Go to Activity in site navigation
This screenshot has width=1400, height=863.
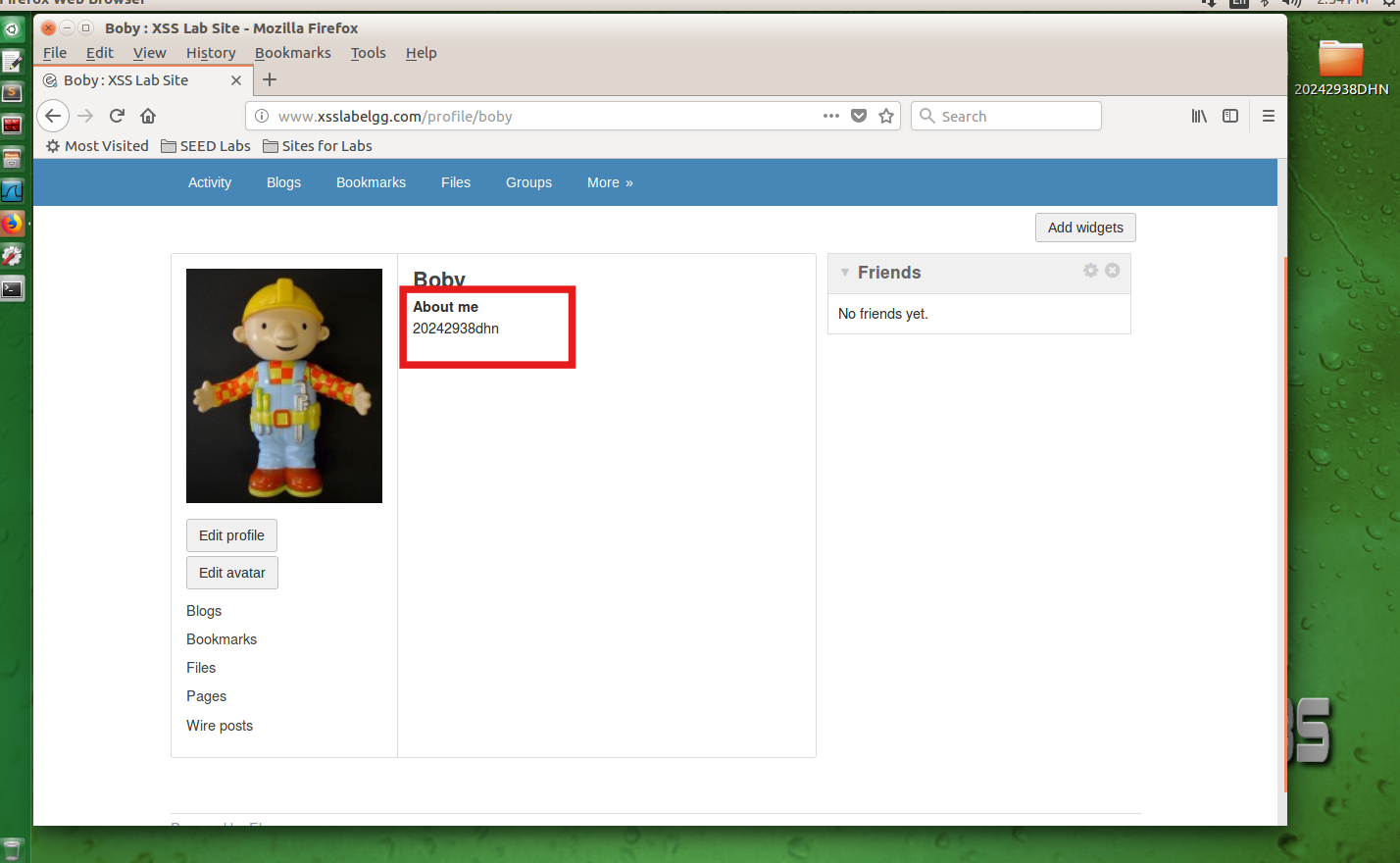coord(210,182)
